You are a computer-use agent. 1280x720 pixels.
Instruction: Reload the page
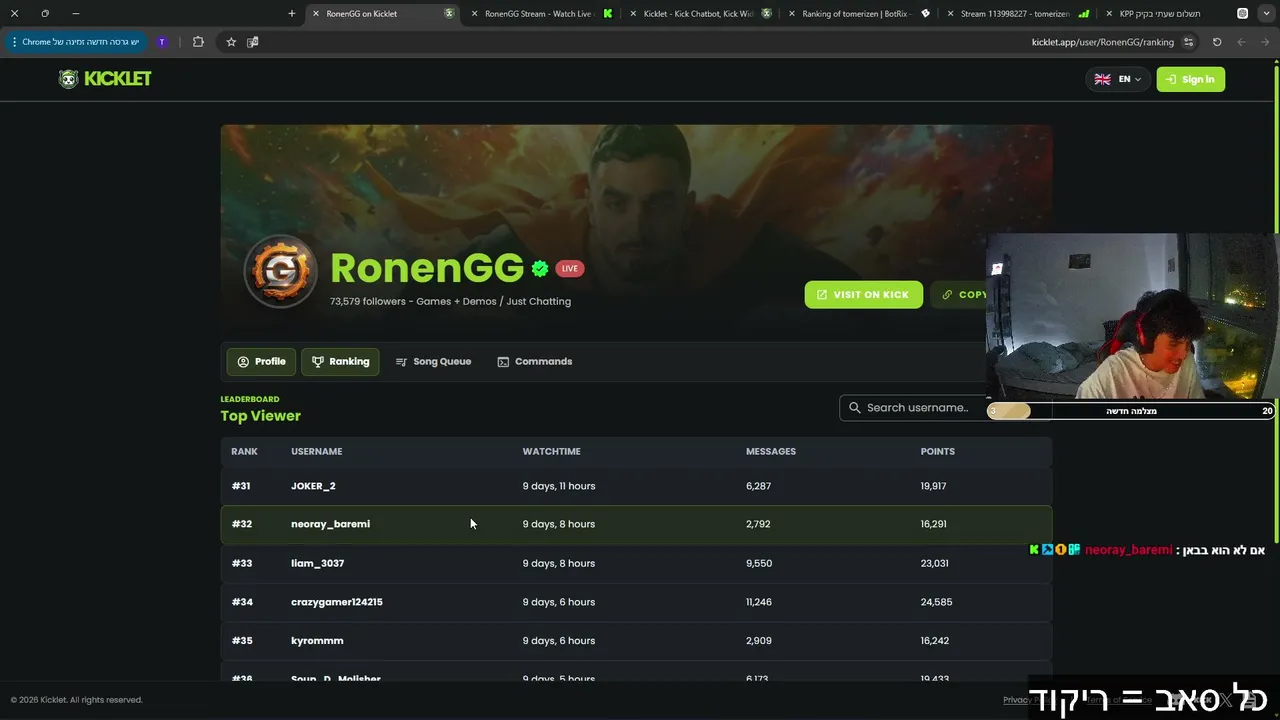(1217, 42)
